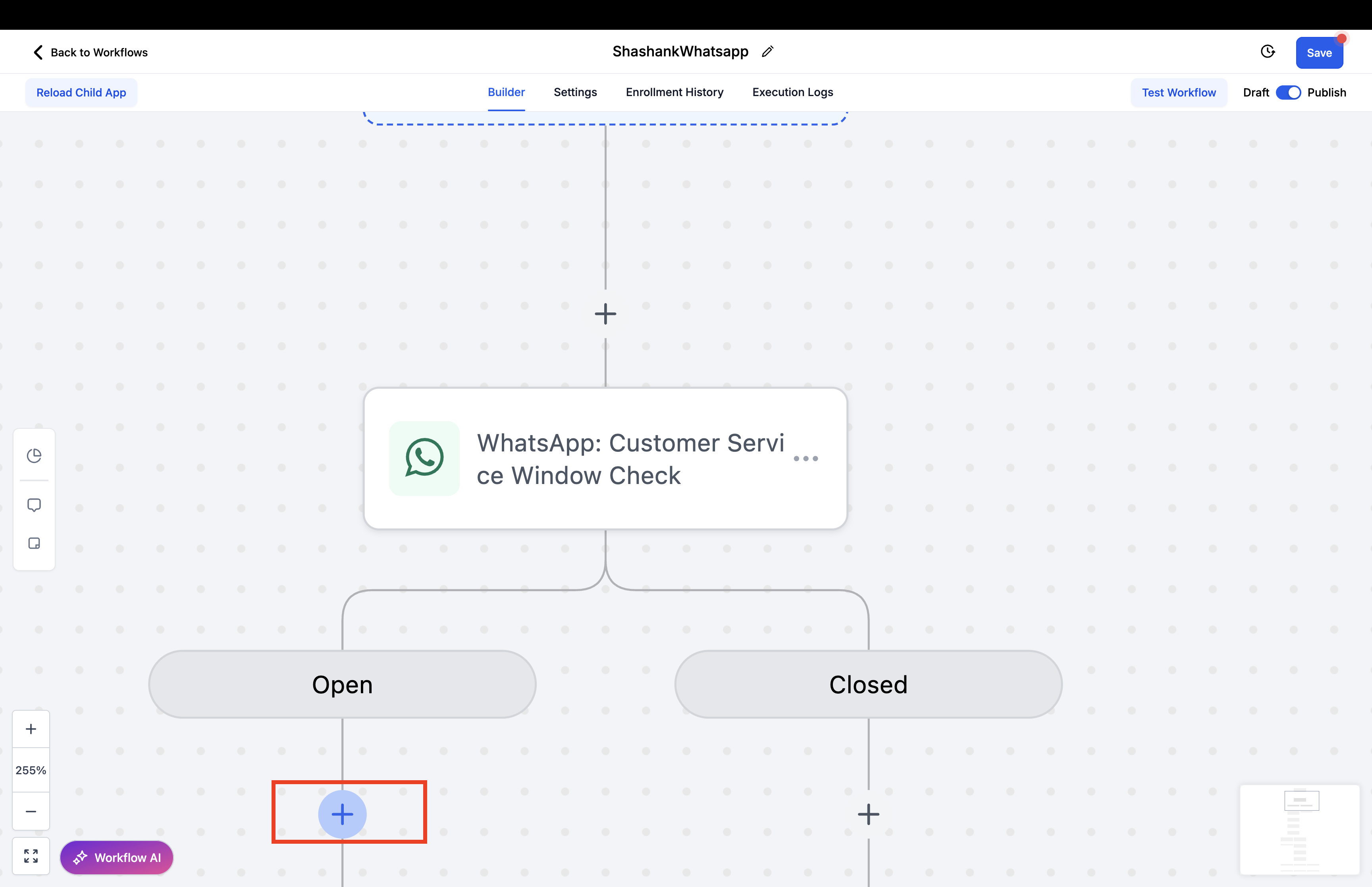Add step under the Closed branch

[x=868, y=814]
